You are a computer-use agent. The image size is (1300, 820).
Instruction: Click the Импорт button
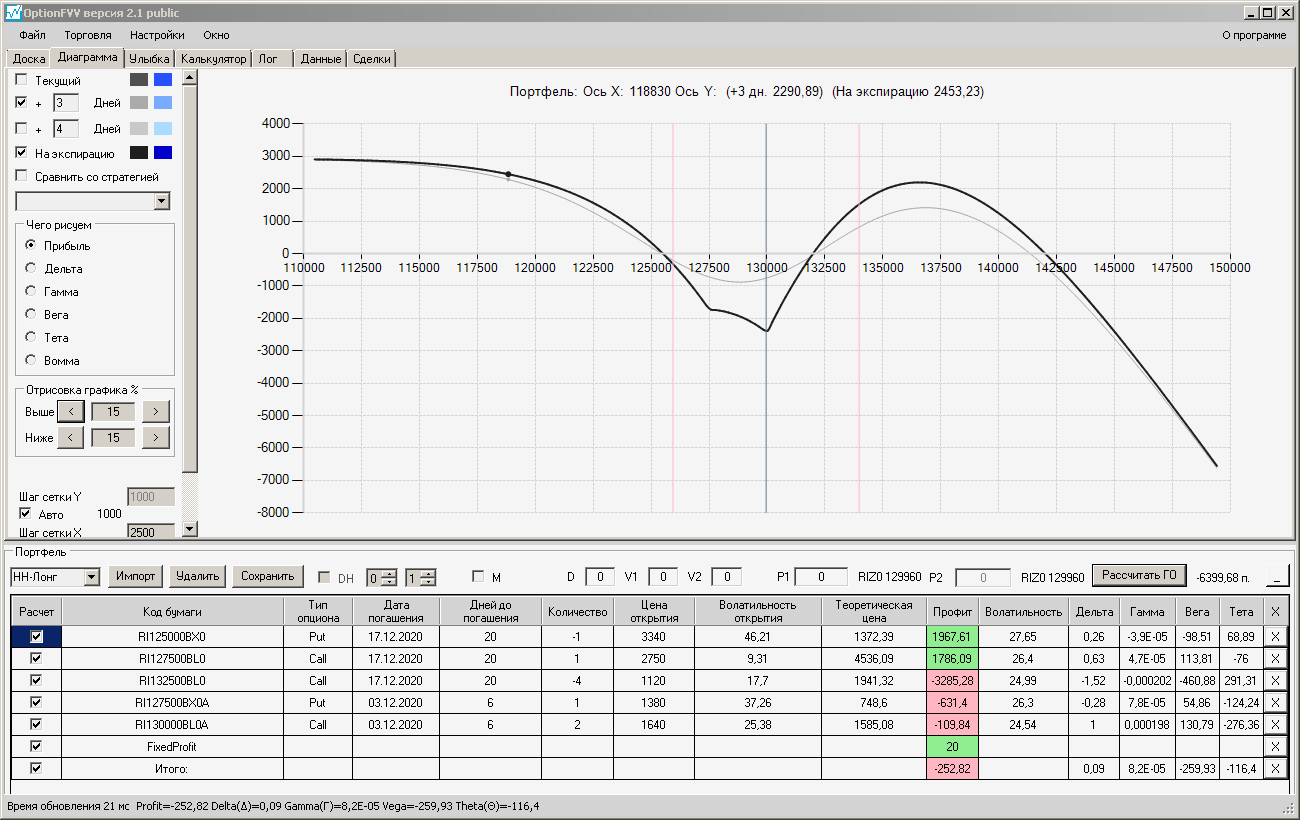(x=136, y=576)
